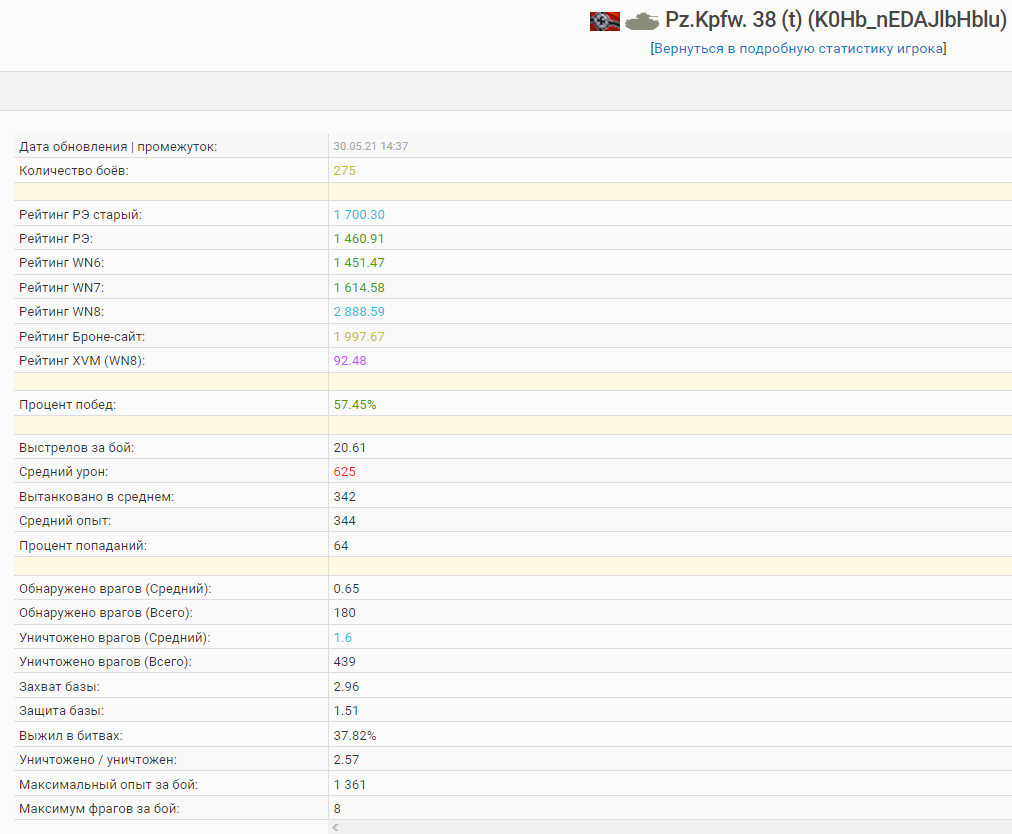The image size is (1012, 834).
Task: Select the average damage value 625
Action: (344, 472)
